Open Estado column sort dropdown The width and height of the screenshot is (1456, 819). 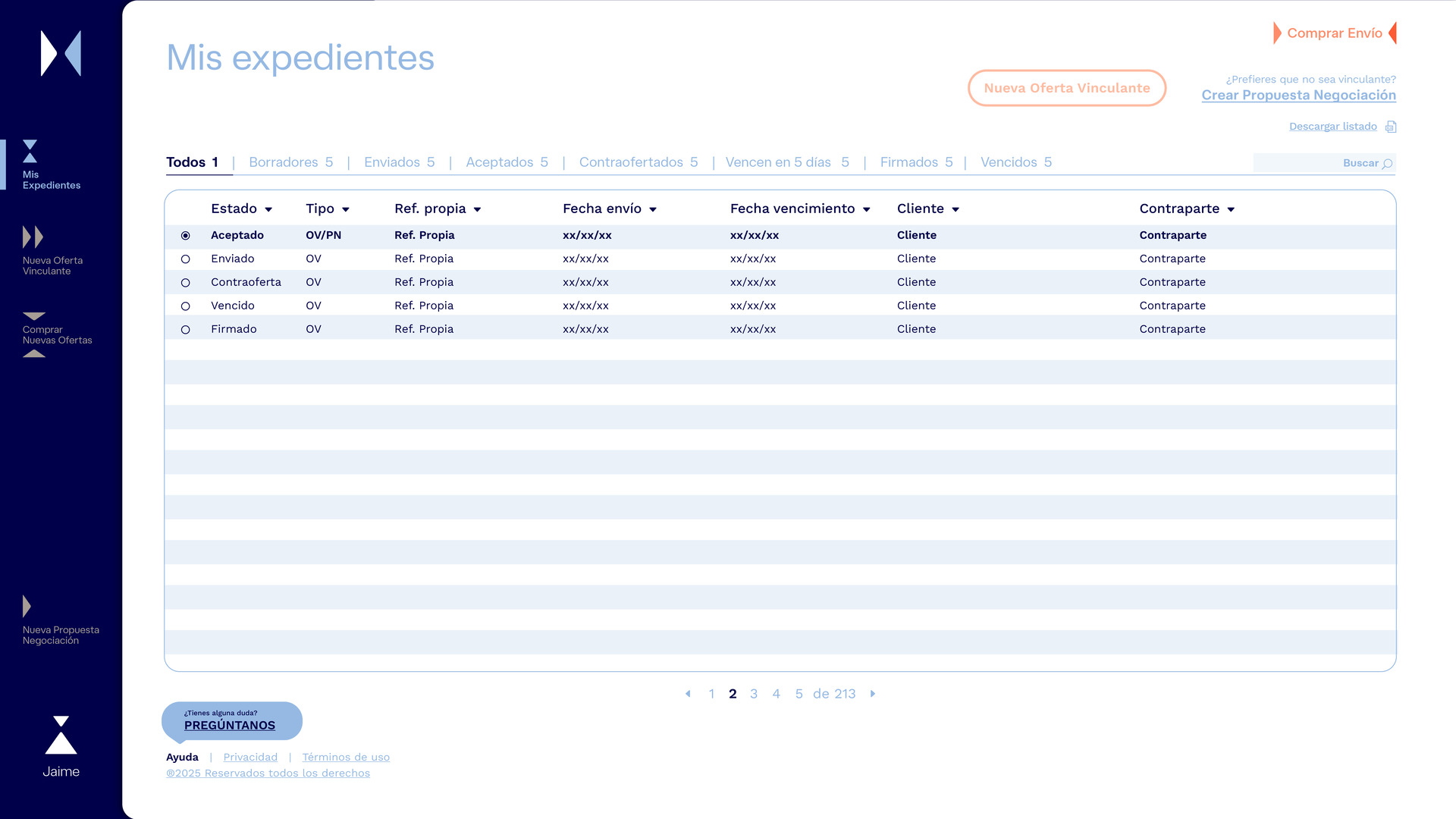tap(268, 209)
